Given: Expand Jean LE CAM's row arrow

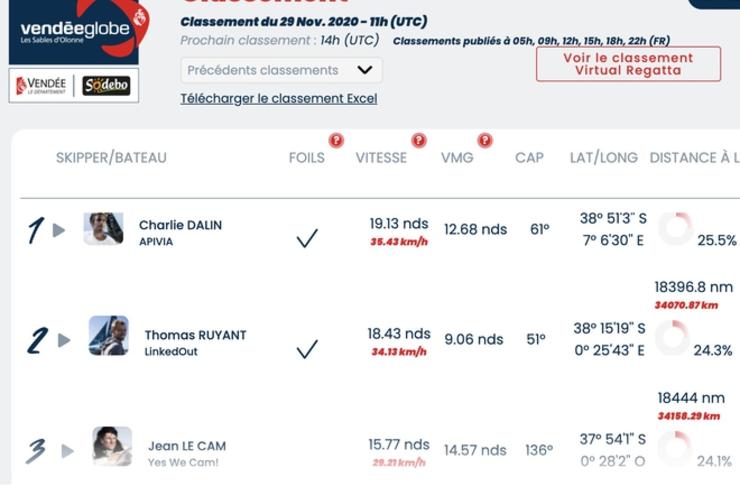Looking at the screenshot, I should coord(67,451).
